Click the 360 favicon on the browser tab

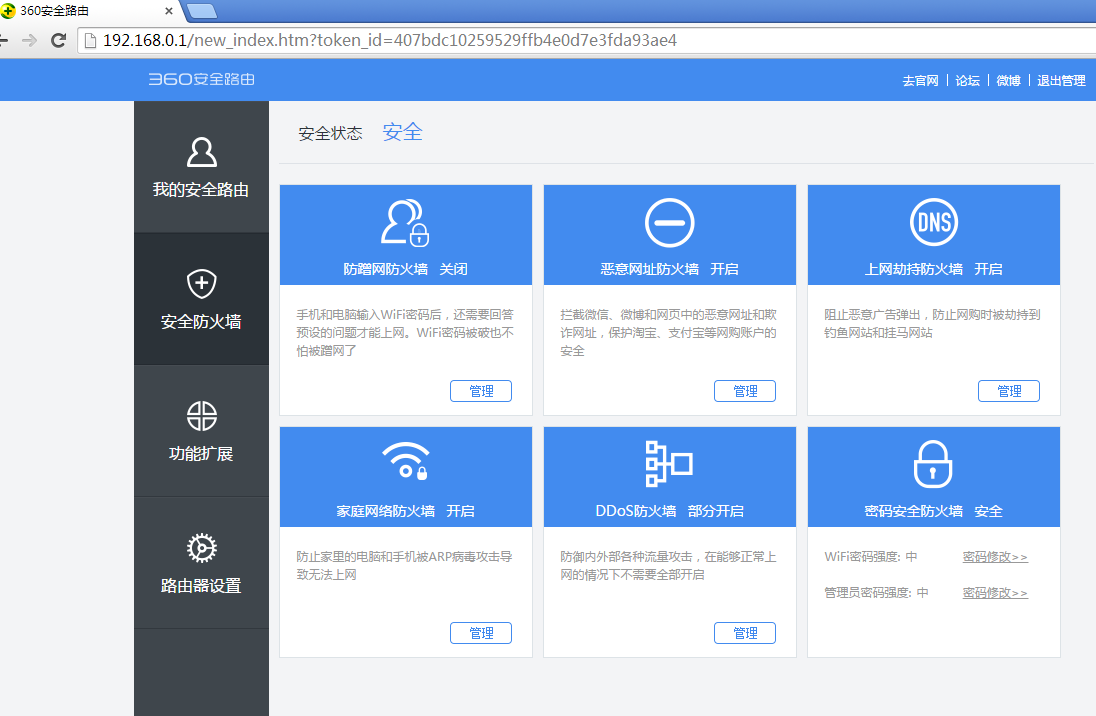[x=8, y=11]
